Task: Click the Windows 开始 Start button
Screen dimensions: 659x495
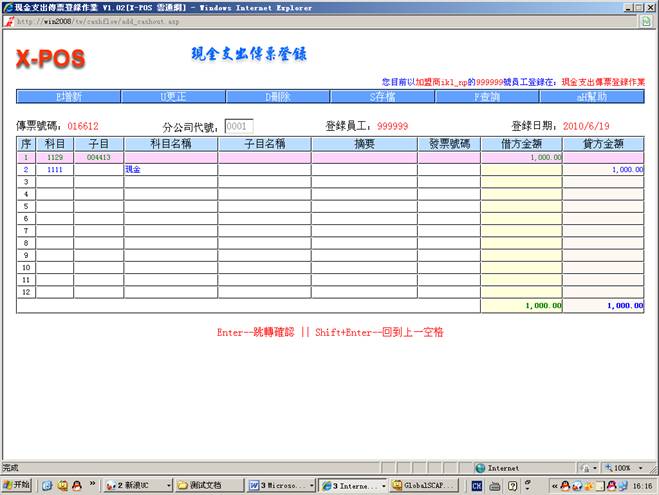Action: (17, 485)
